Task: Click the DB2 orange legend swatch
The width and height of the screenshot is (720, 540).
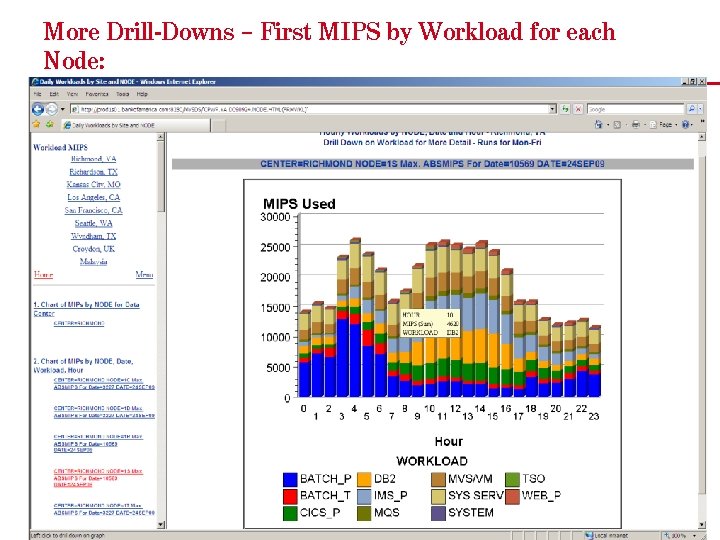Action: click(364, 479)
